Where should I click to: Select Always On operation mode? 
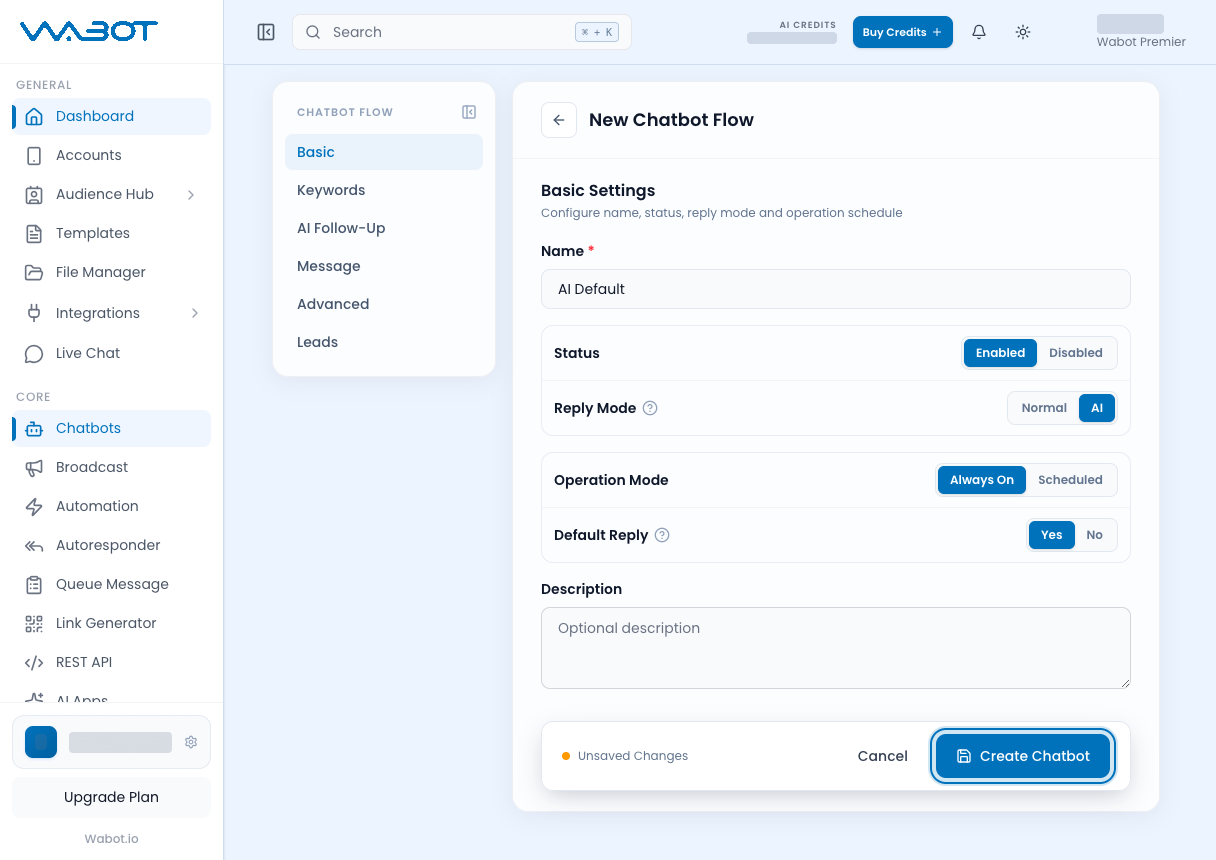tap(982, 480)
